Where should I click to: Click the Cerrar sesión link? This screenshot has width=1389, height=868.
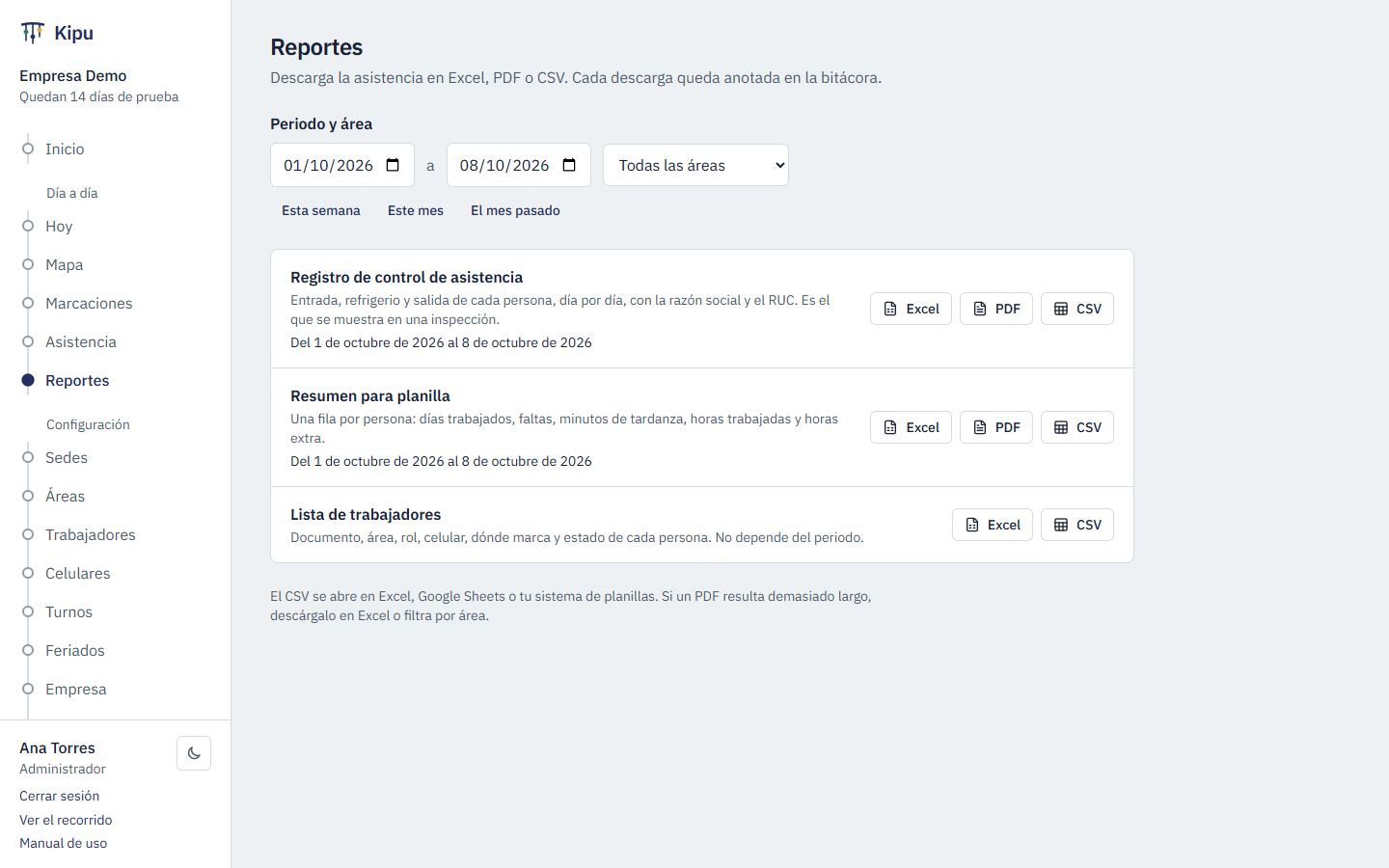(60, 796)
